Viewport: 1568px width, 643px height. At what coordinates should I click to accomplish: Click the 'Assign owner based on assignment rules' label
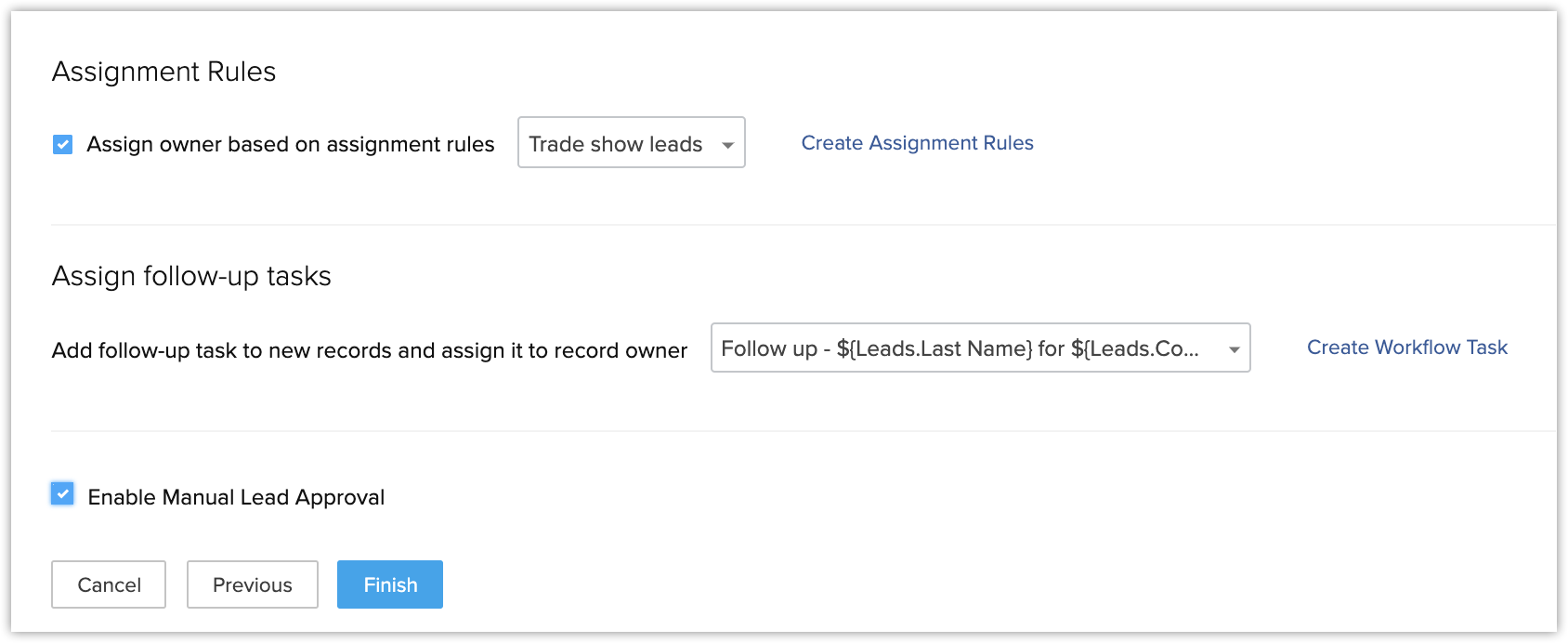click(290, 144)
